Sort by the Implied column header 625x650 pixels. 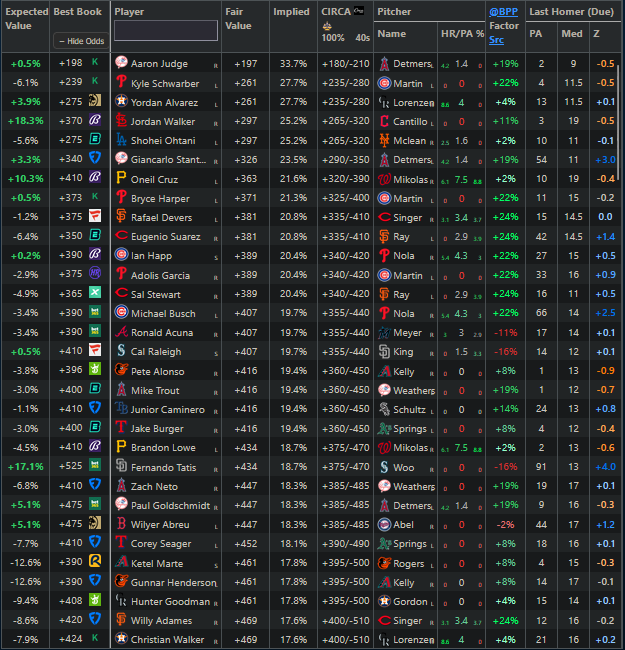(x=291, y=12)
